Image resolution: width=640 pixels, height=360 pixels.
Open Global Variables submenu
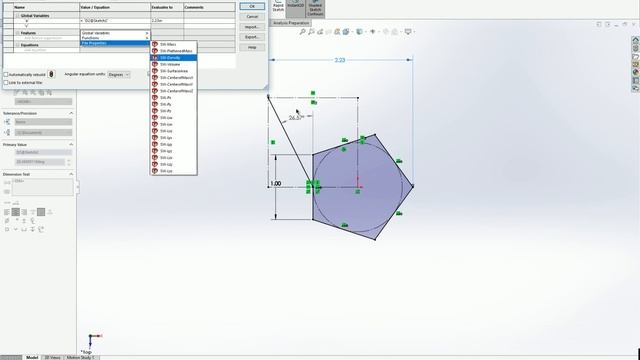click(115, 33)
